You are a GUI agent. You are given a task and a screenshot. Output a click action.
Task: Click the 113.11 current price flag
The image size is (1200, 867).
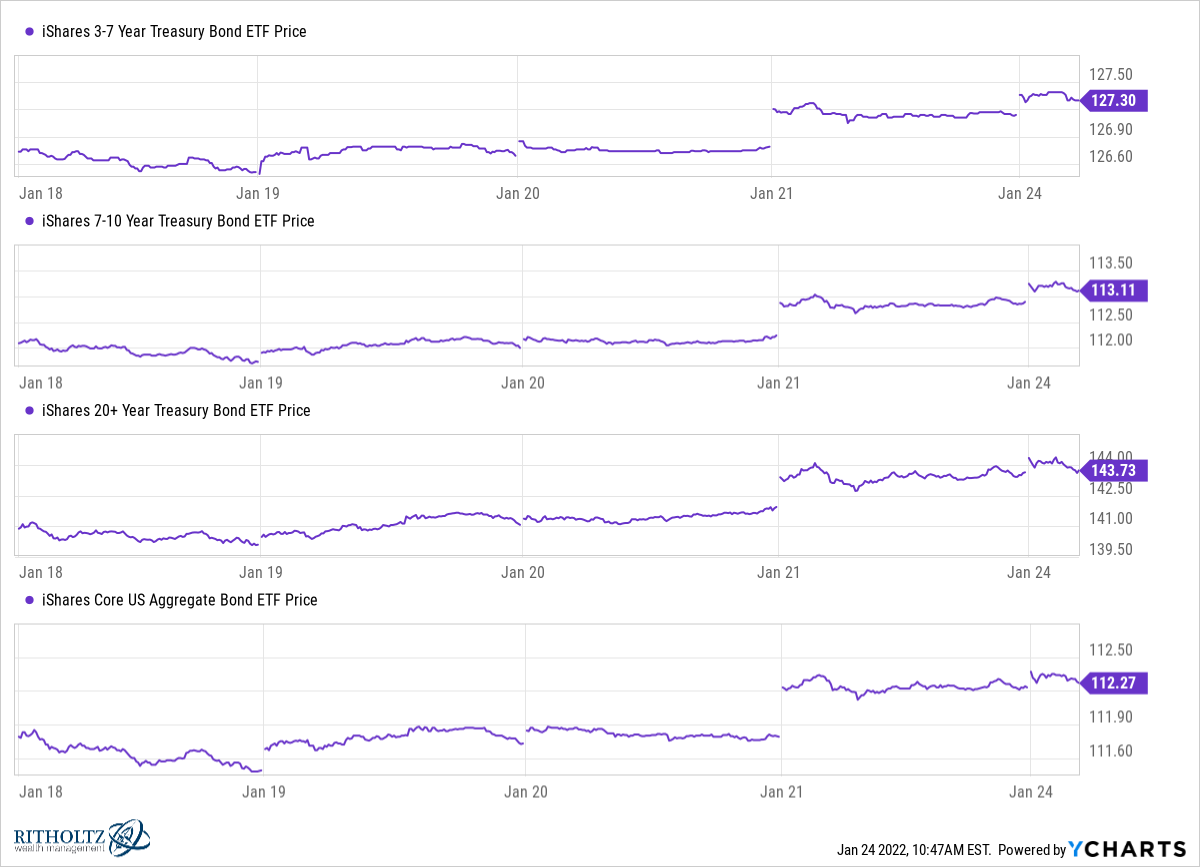pos(1115,290)
